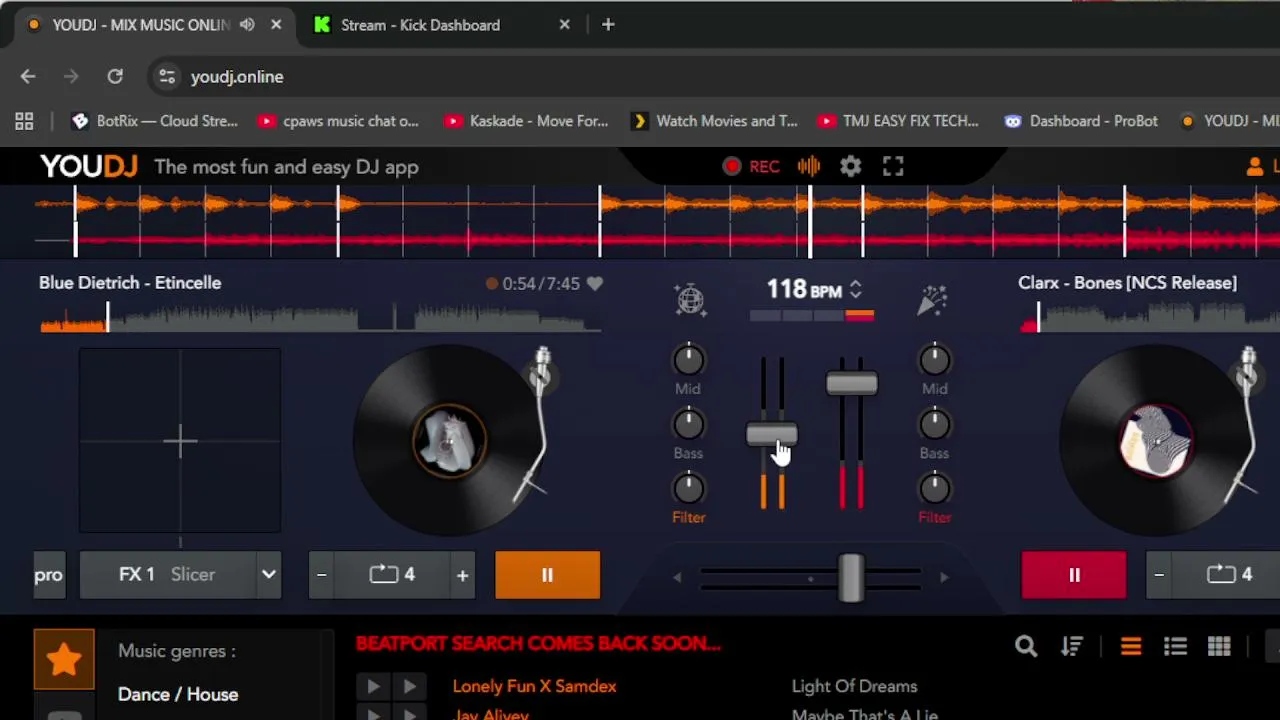Reload the page
This screenshot has width=1280, height=720.
(x=115, y=77)
